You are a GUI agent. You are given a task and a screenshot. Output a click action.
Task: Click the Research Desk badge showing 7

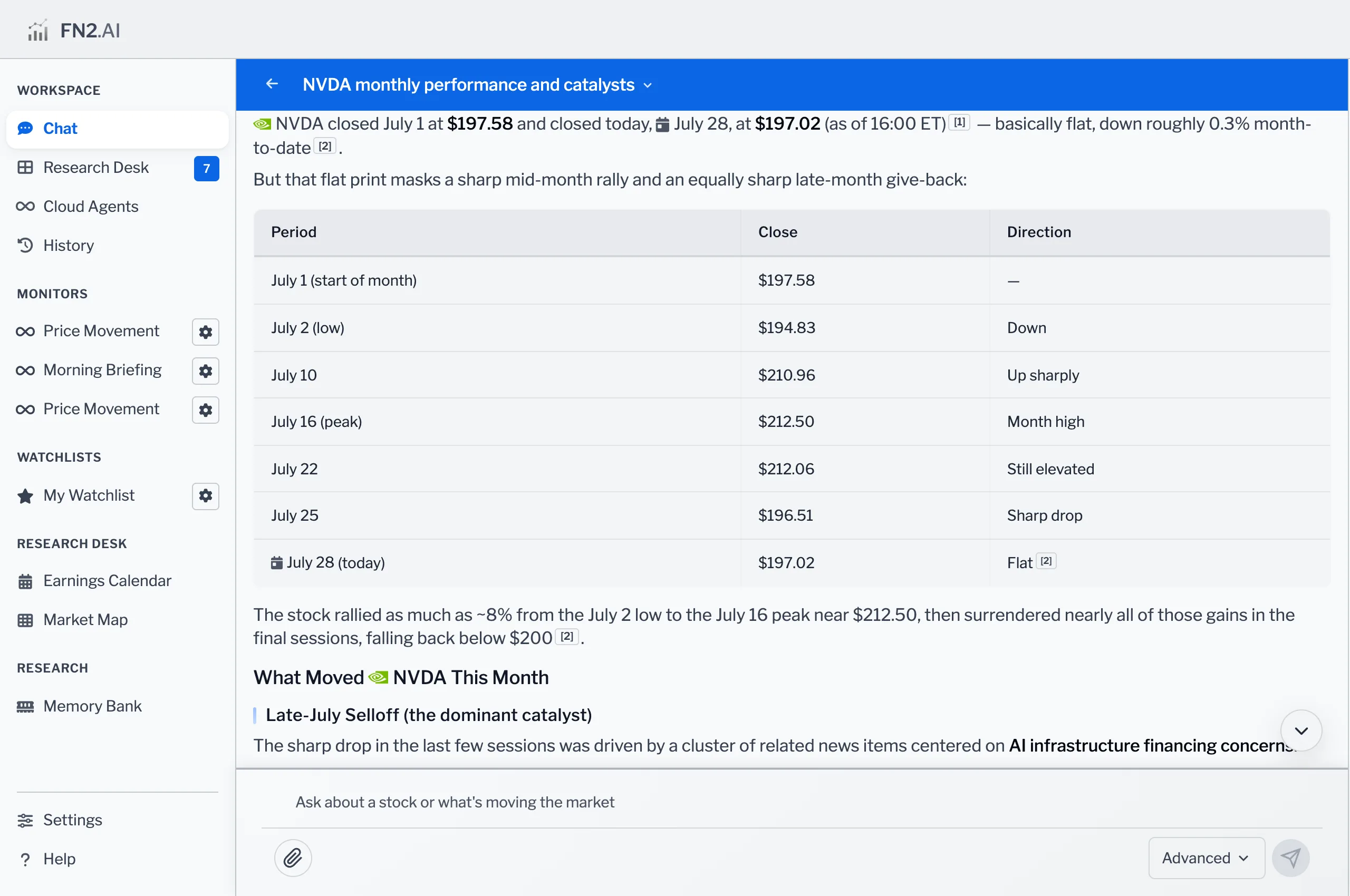tap(206, 169)
